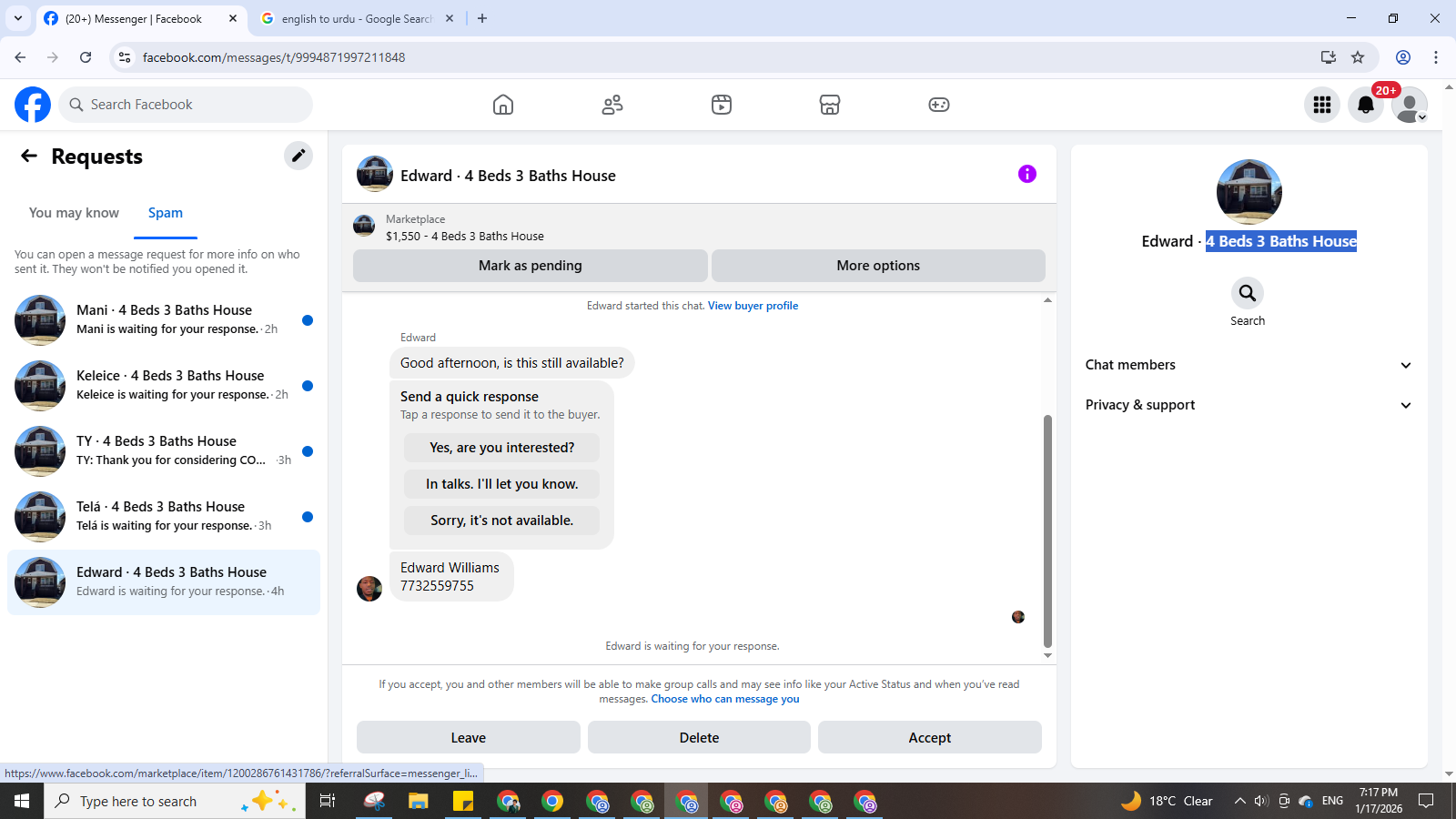Send quick response Sorry, it's not available.
The image size is (1456, 819).
(x=502, y=521)
